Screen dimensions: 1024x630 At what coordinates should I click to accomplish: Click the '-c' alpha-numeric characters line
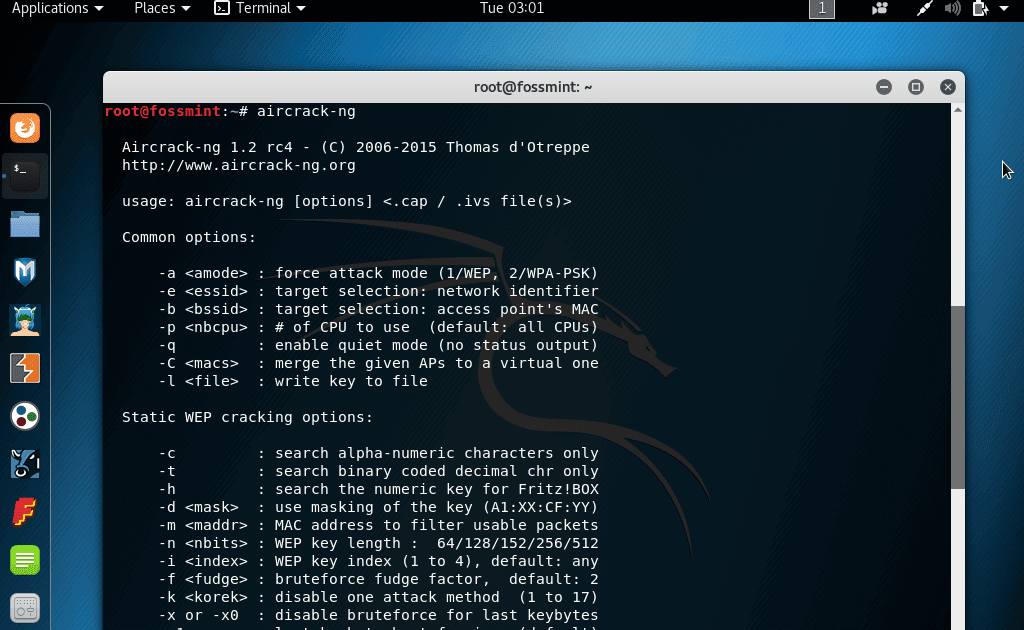(378, 453)
